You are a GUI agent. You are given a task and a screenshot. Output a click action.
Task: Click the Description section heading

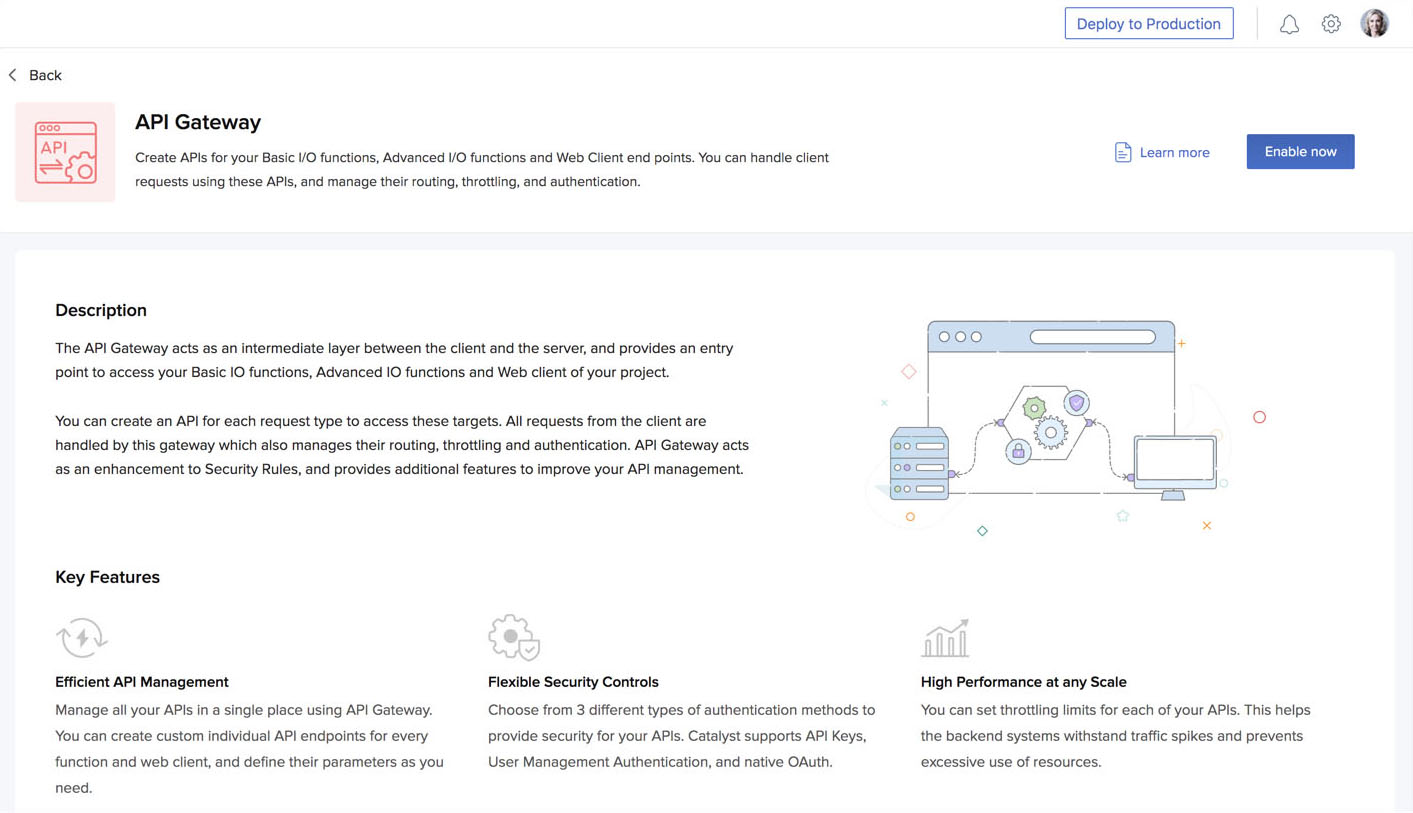(100, 310)
